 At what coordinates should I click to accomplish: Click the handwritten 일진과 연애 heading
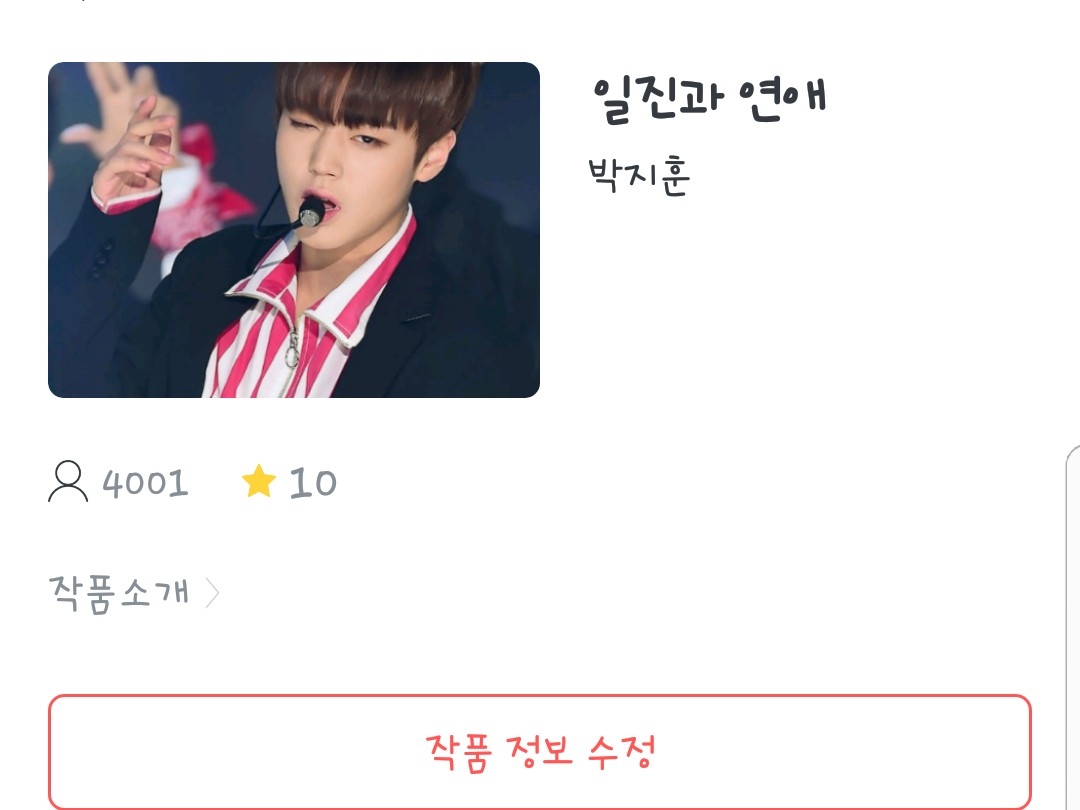pos(709,100)
